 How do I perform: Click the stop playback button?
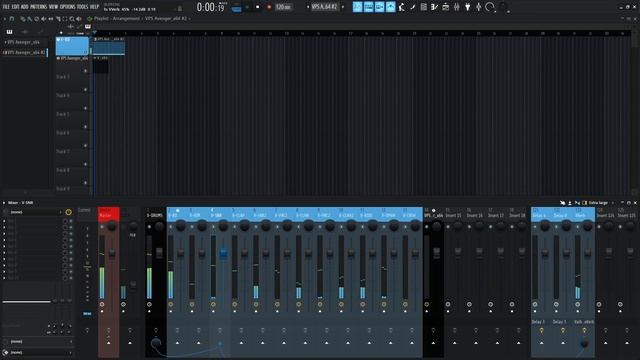click(258, 7)
